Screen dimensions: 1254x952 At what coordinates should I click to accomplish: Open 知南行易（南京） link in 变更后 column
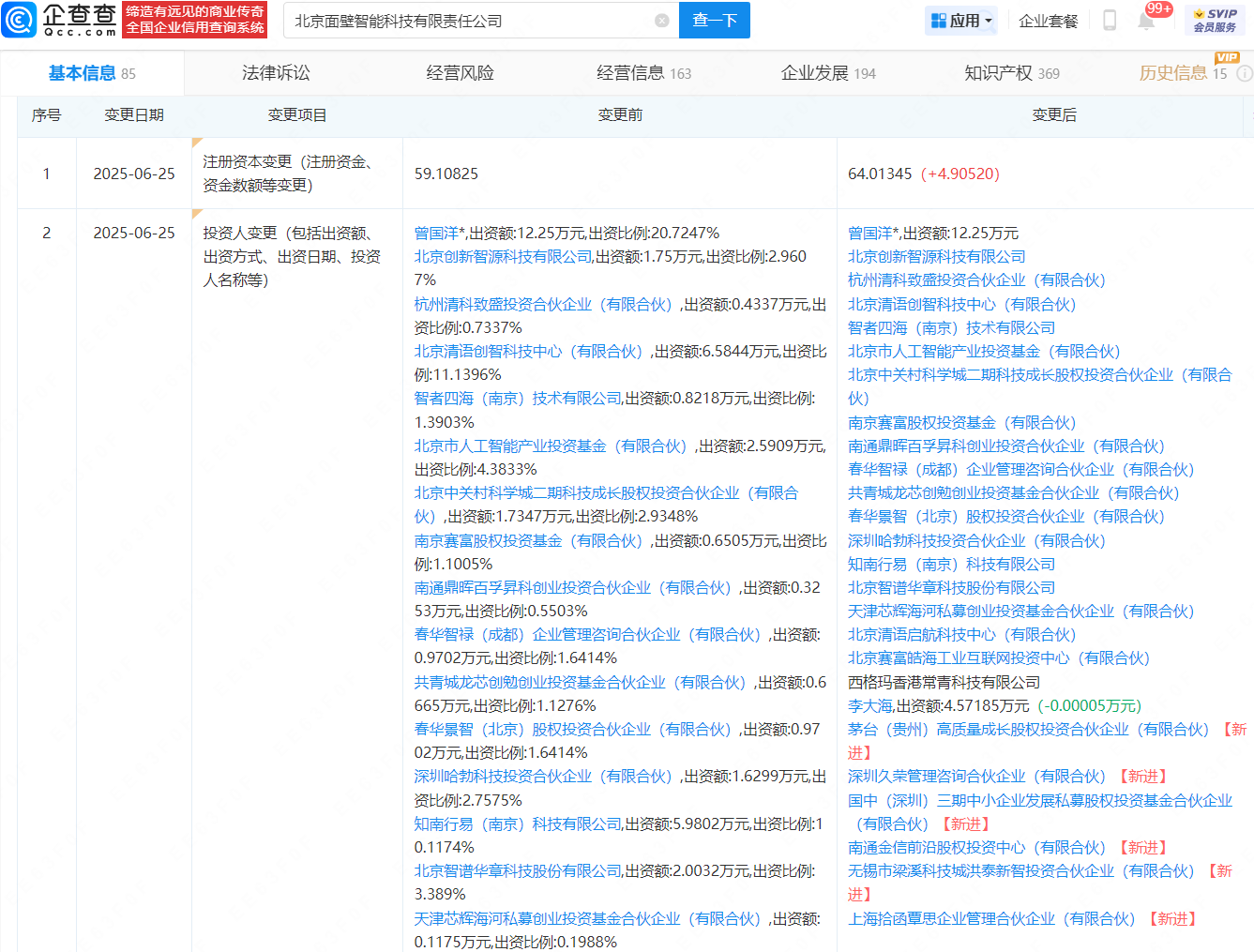[952, 564]
